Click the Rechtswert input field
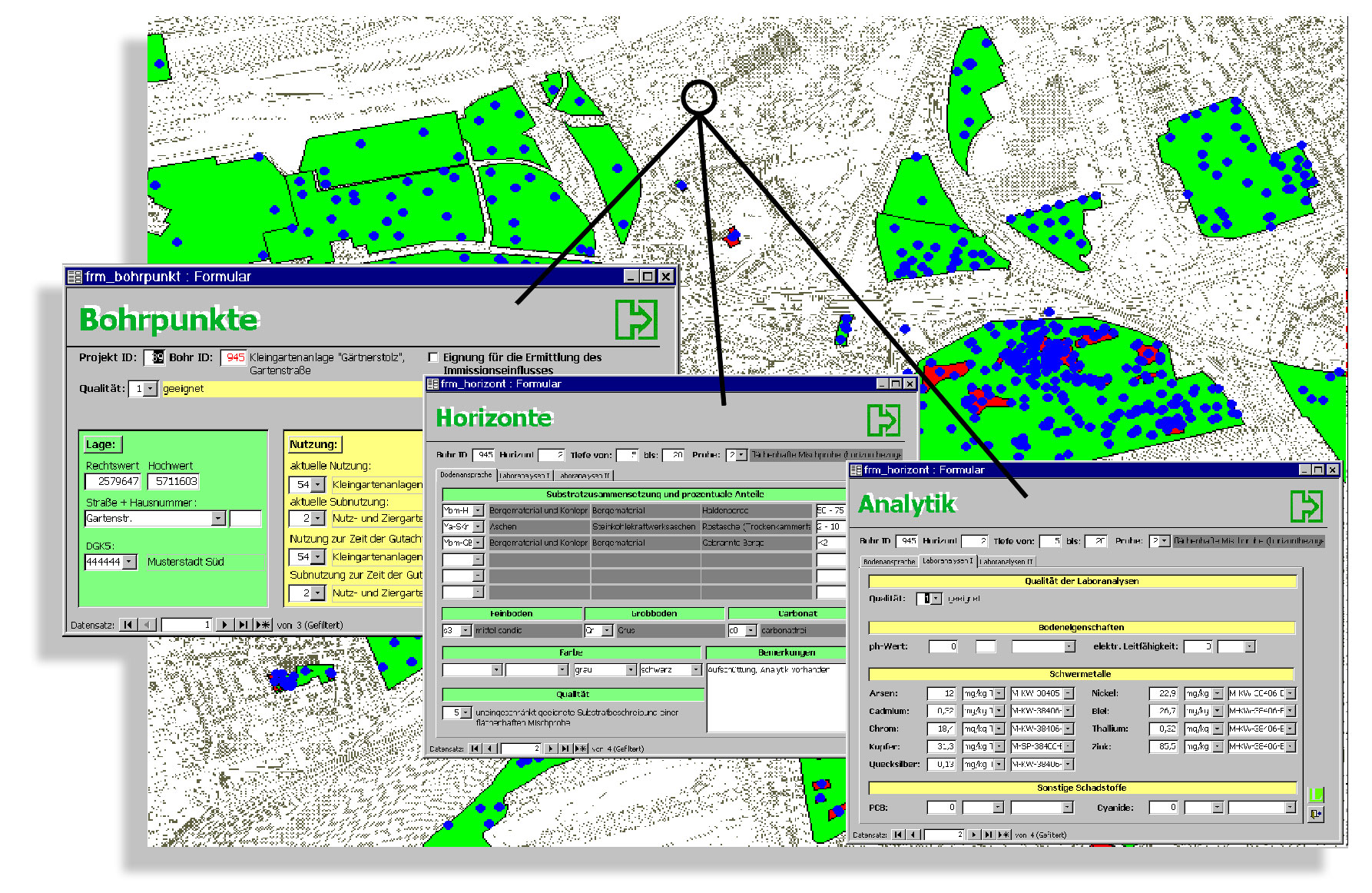Screen dimensions: 1372x893 point(113,482)
